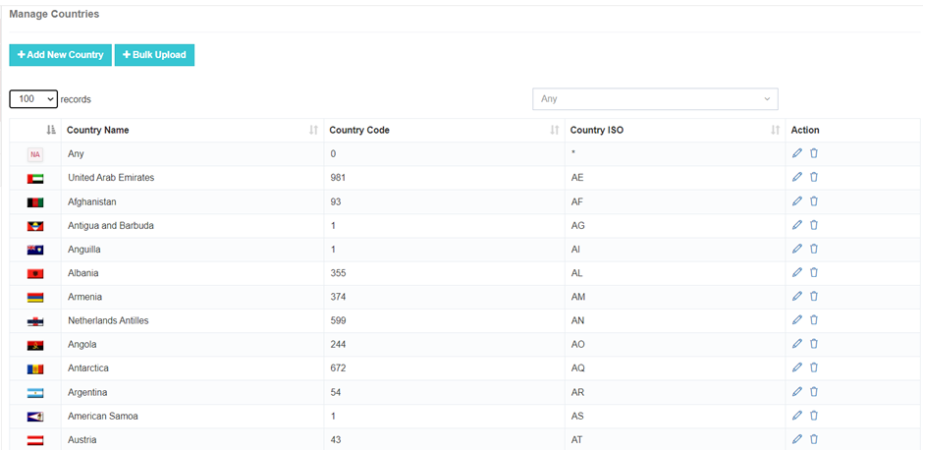Screen dimensions: 925x471
Task: Edit the Austria entry
Action: point(797,439)
